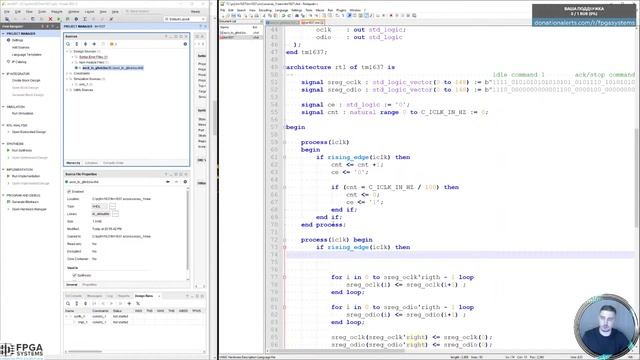Fold the code block at line 65

click(284, 187)
